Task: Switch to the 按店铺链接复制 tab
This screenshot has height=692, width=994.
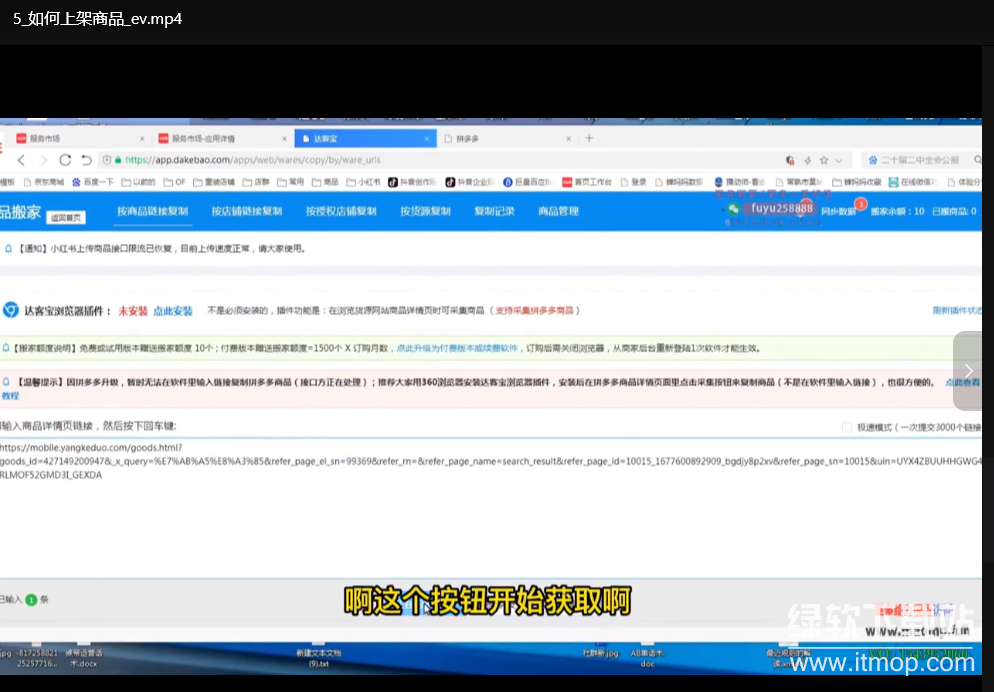Action: click(249, 211)
